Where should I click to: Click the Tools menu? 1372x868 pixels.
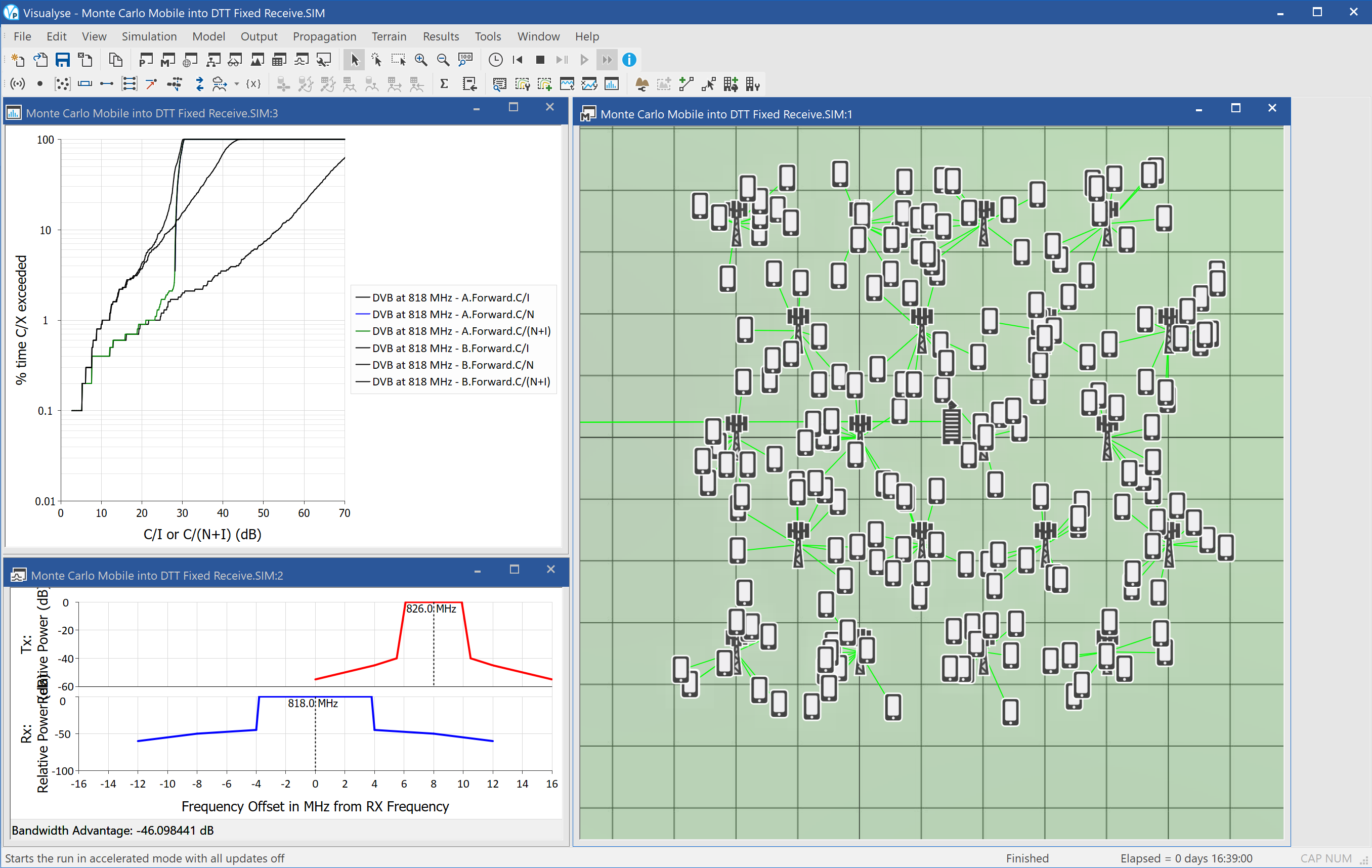pyautogui.click(x=487, y=36)
